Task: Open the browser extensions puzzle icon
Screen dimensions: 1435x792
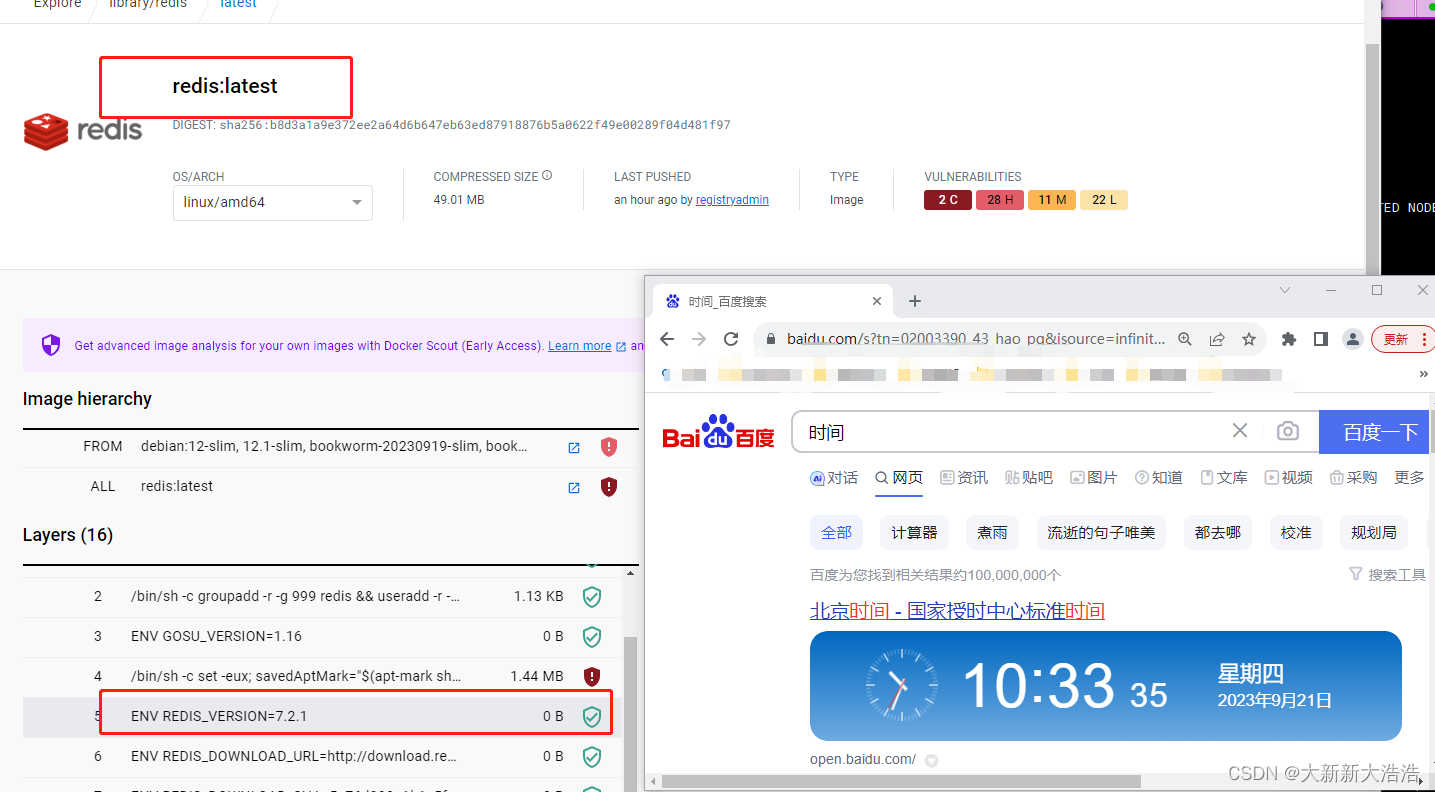Action: (x=1289, y=339)
